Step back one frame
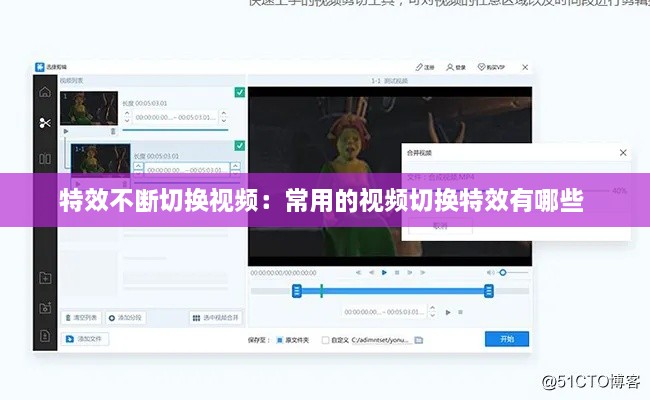Screen dimensions: 650x400 pos(371,272)
